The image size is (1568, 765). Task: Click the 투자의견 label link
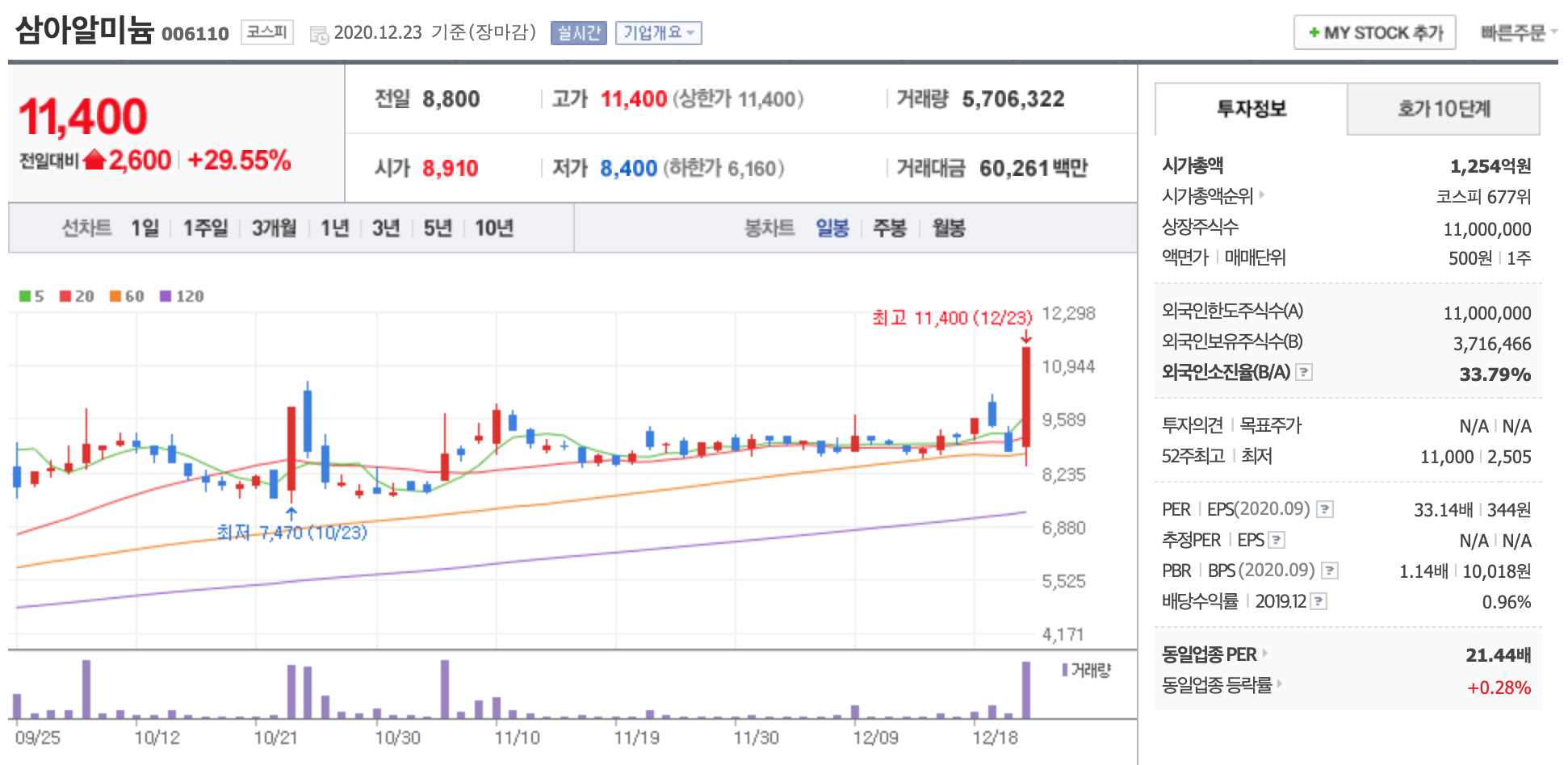click(x=1193, y=425)
